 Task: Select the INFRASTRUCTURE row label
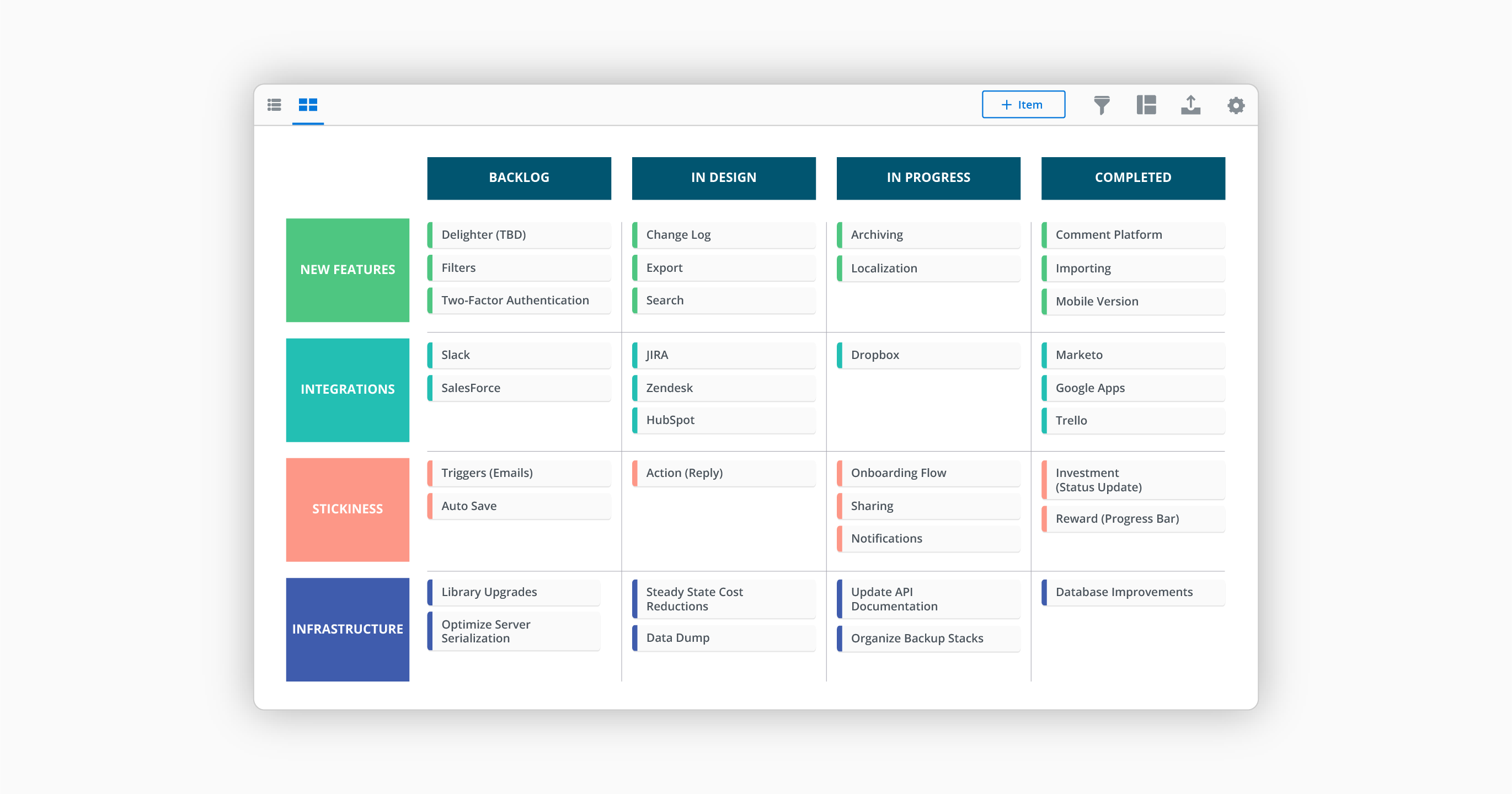click(348, 629)
